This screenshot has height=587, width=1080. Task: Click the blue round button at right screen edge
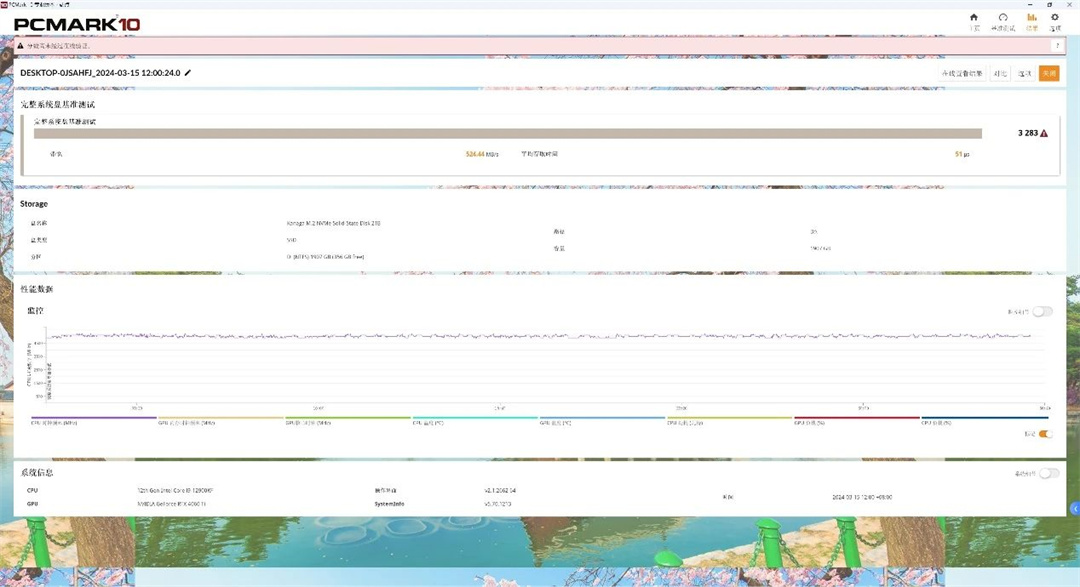[1075, 508]
